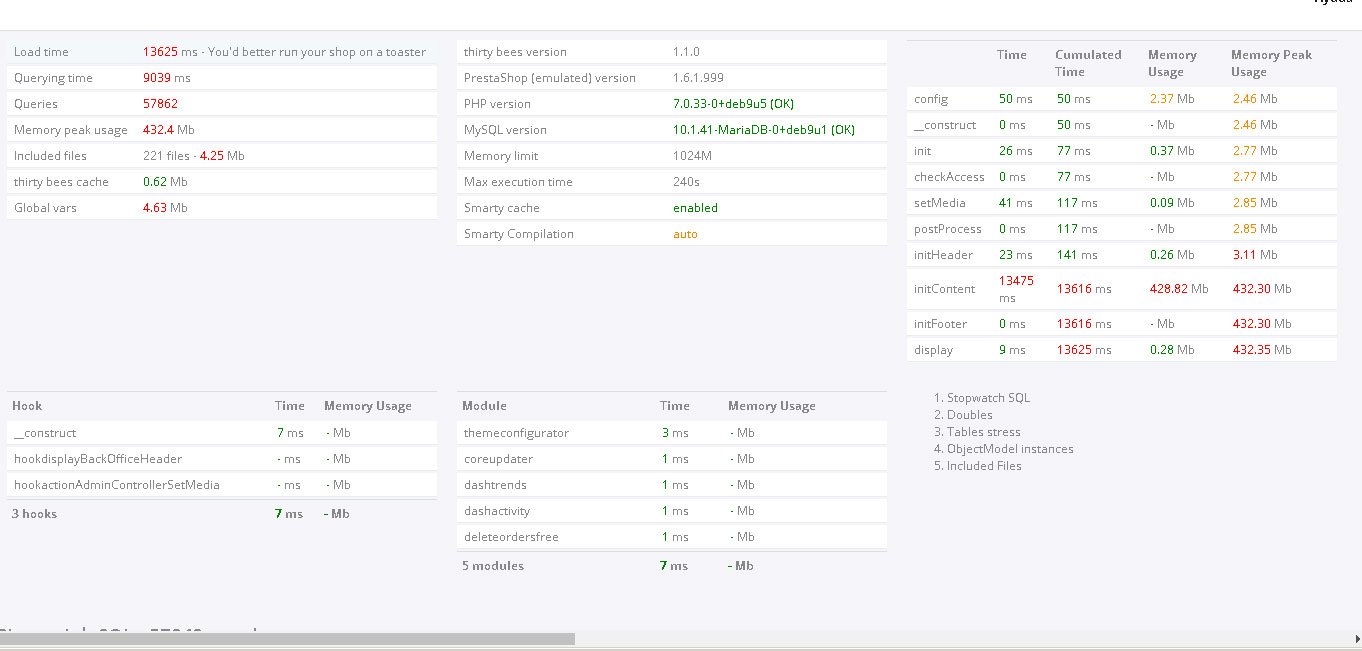Click the Queries count 57862

160,104
